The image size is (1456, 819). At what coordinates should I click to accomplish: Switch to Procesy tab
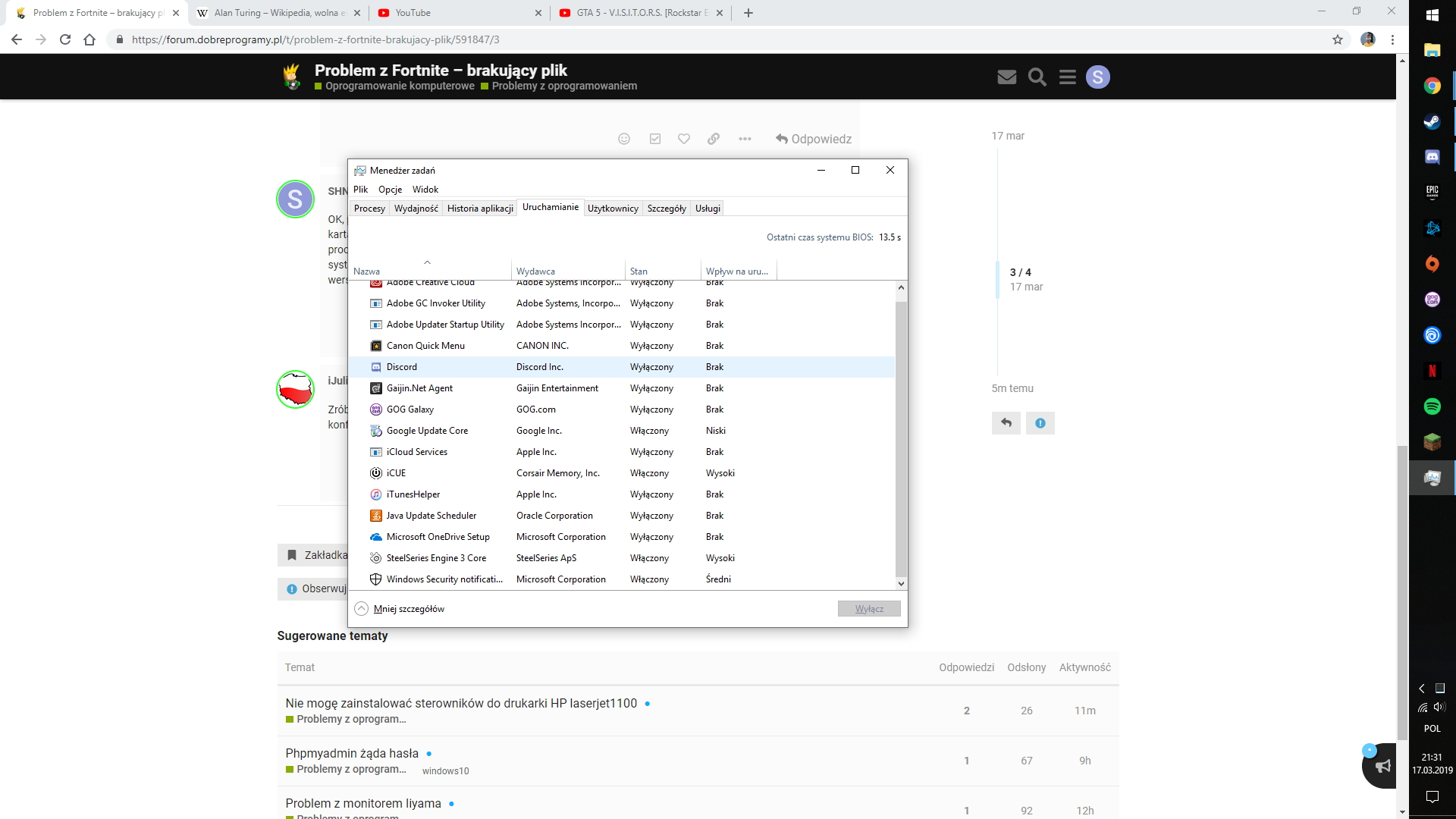pos(369,209)
